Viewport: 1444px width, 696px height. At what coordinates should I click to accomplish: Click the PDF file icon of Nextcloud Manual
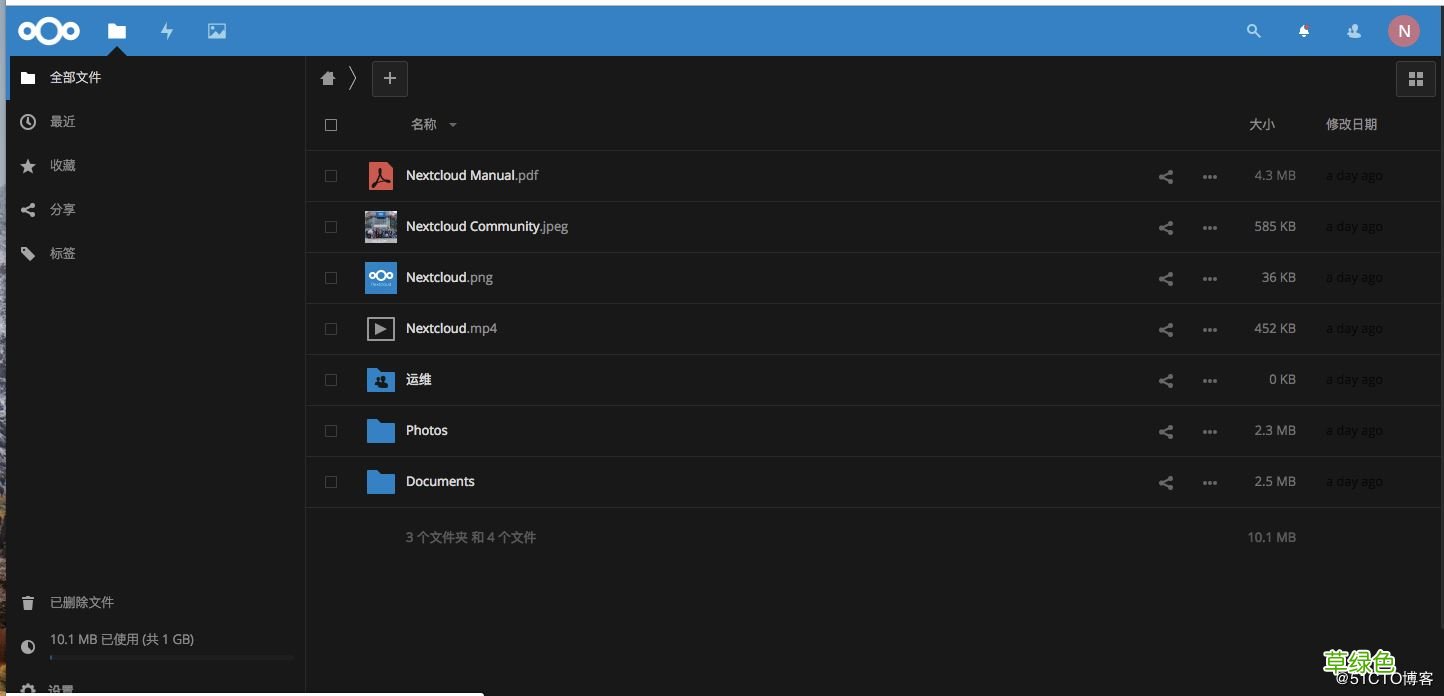(x=381, y=176)
